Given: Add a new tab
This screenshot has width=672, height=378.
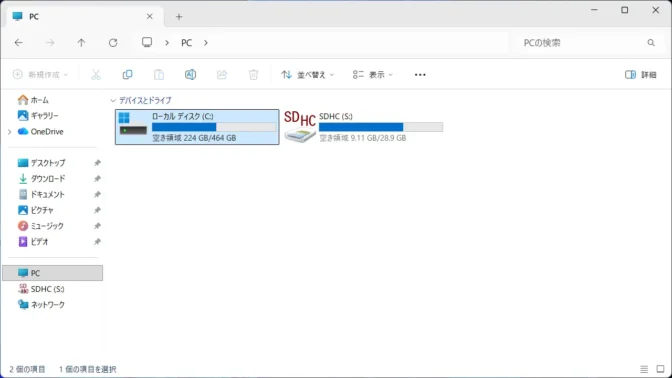Looking at the screenshot, I should tap(179, 17).
